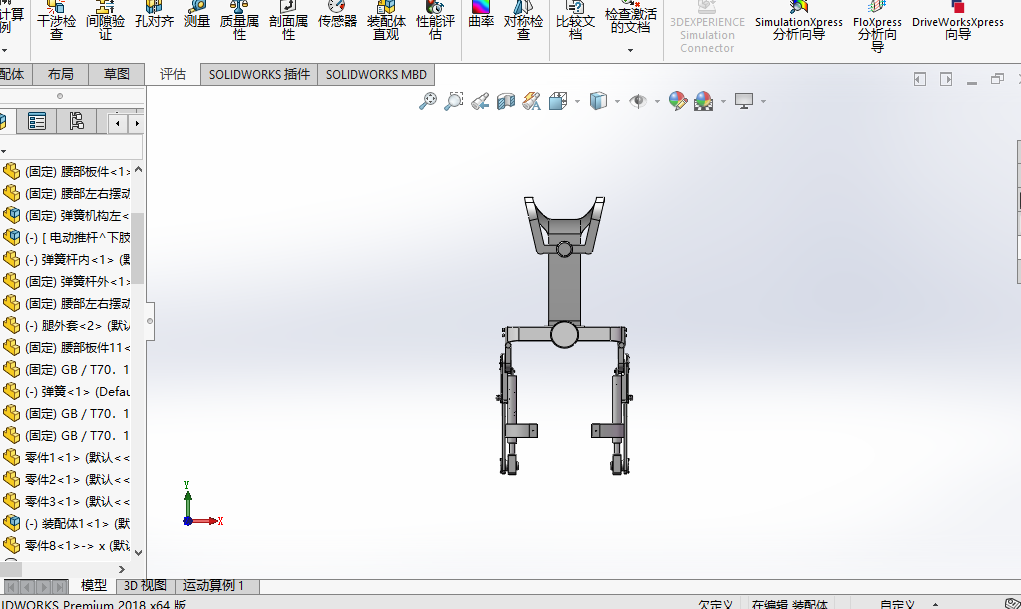Click the Previous View icon

(x=480, y=101)
